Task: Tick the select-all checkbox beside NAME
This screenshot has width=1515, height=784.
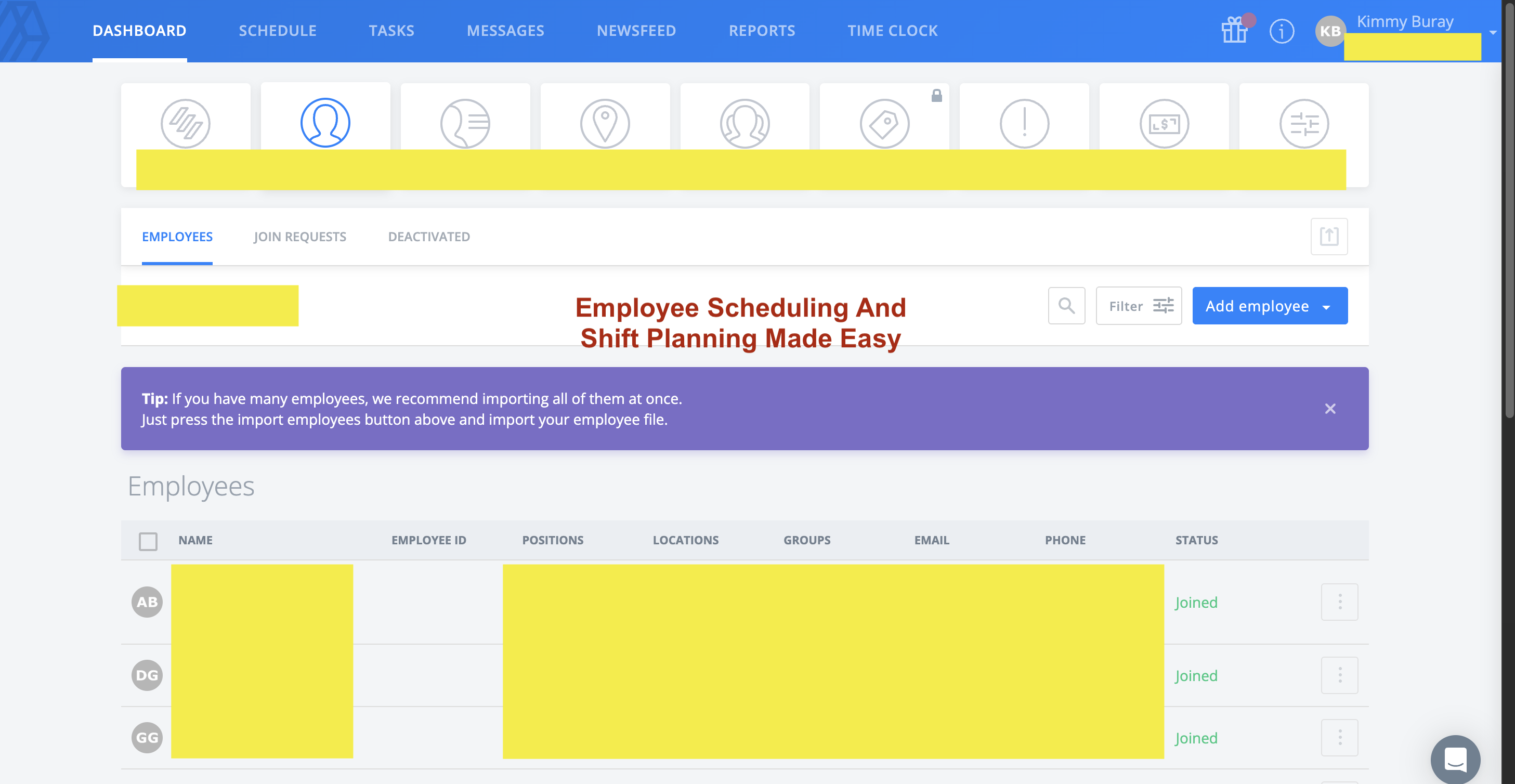Action: tap(148, 541)
